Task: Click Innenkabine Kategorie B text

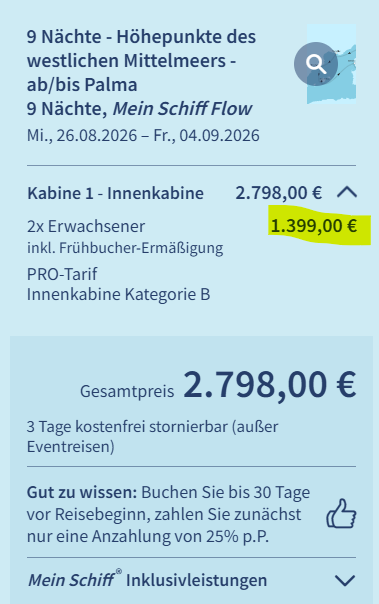Action: coord(119,294)
